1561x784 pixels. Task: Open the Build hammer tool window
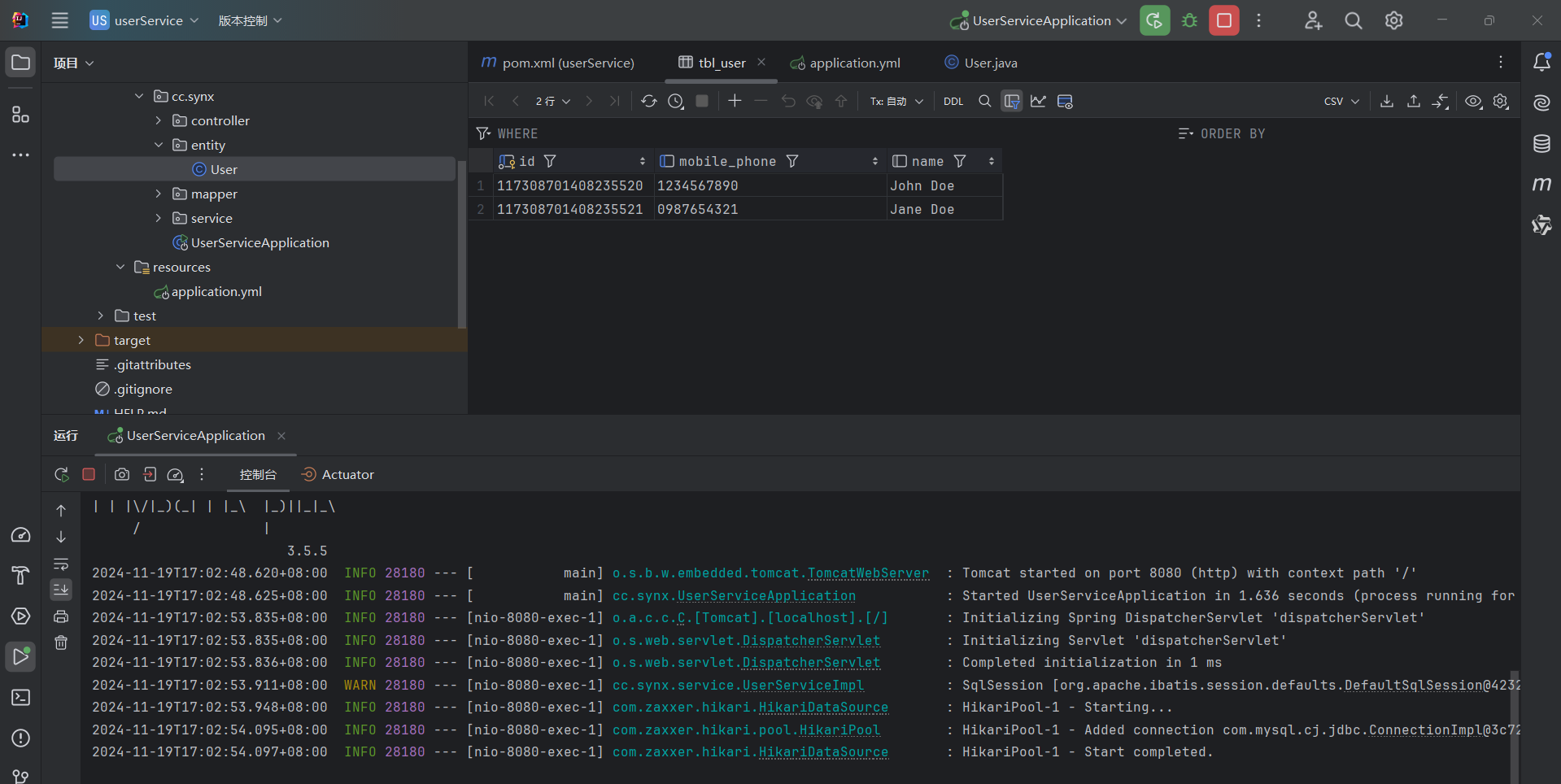[x=20, y=576]
